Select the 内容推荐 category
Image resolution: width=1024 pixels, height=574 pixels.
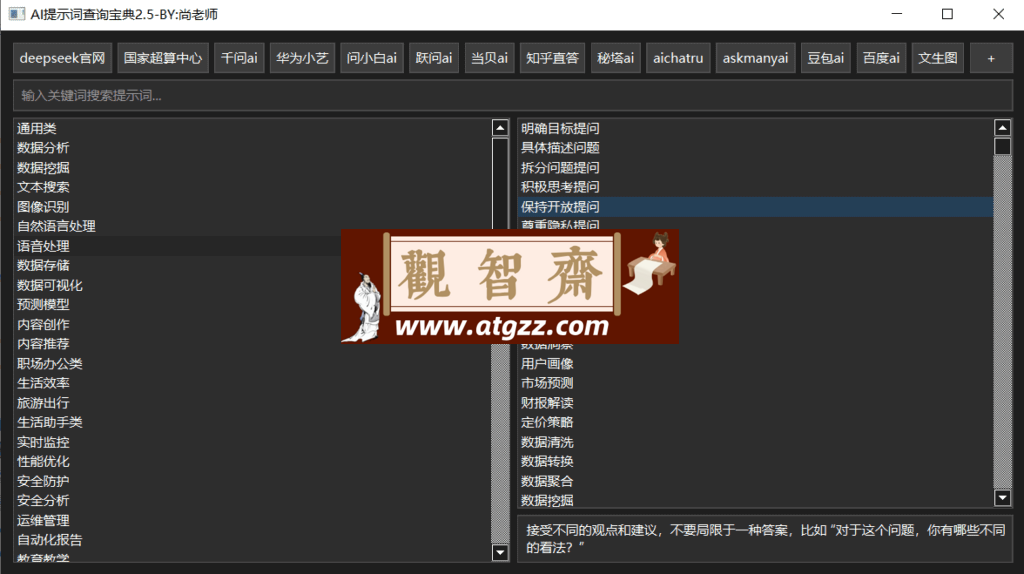252,344
